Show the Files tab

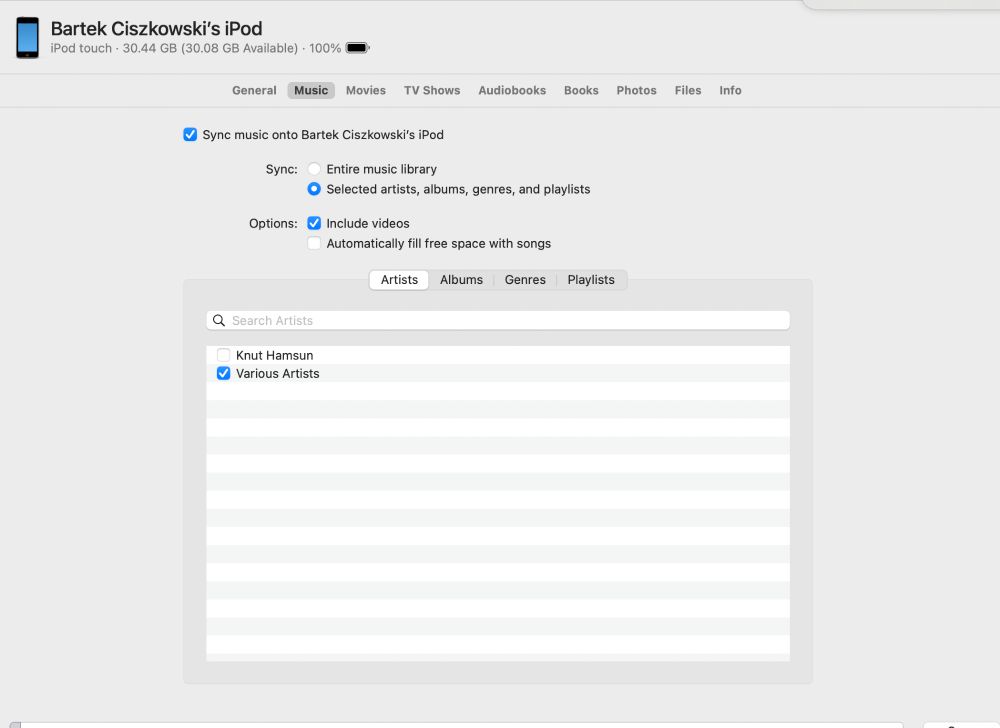click(x=688, y=91)
